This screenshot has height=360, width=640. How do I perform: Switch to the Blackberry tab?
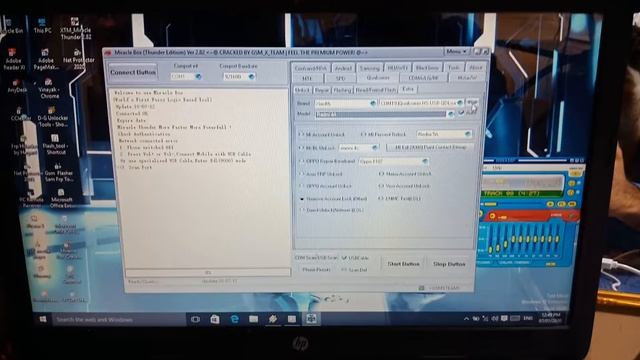[x=427, y=68]
